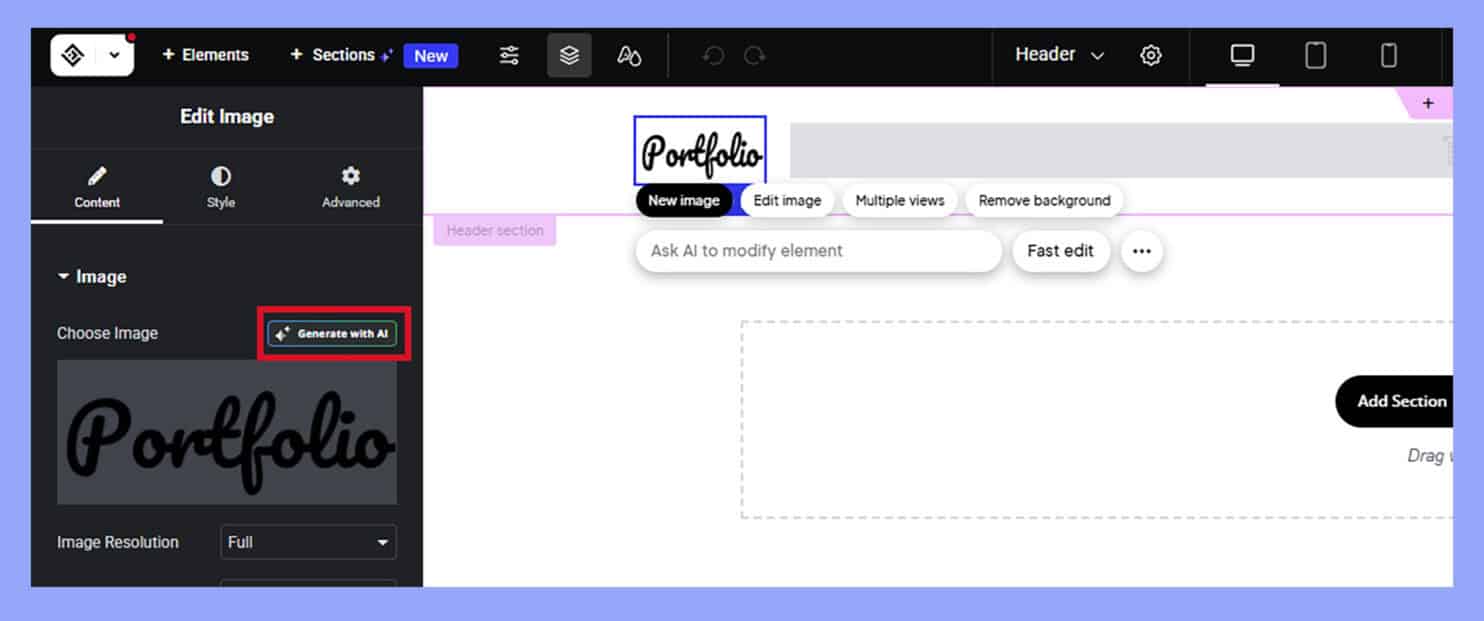Image resolution: width=1484 pixels, height=621 pixels.
Task: Switch to mobile view icon
Action: click(1389, 56)
